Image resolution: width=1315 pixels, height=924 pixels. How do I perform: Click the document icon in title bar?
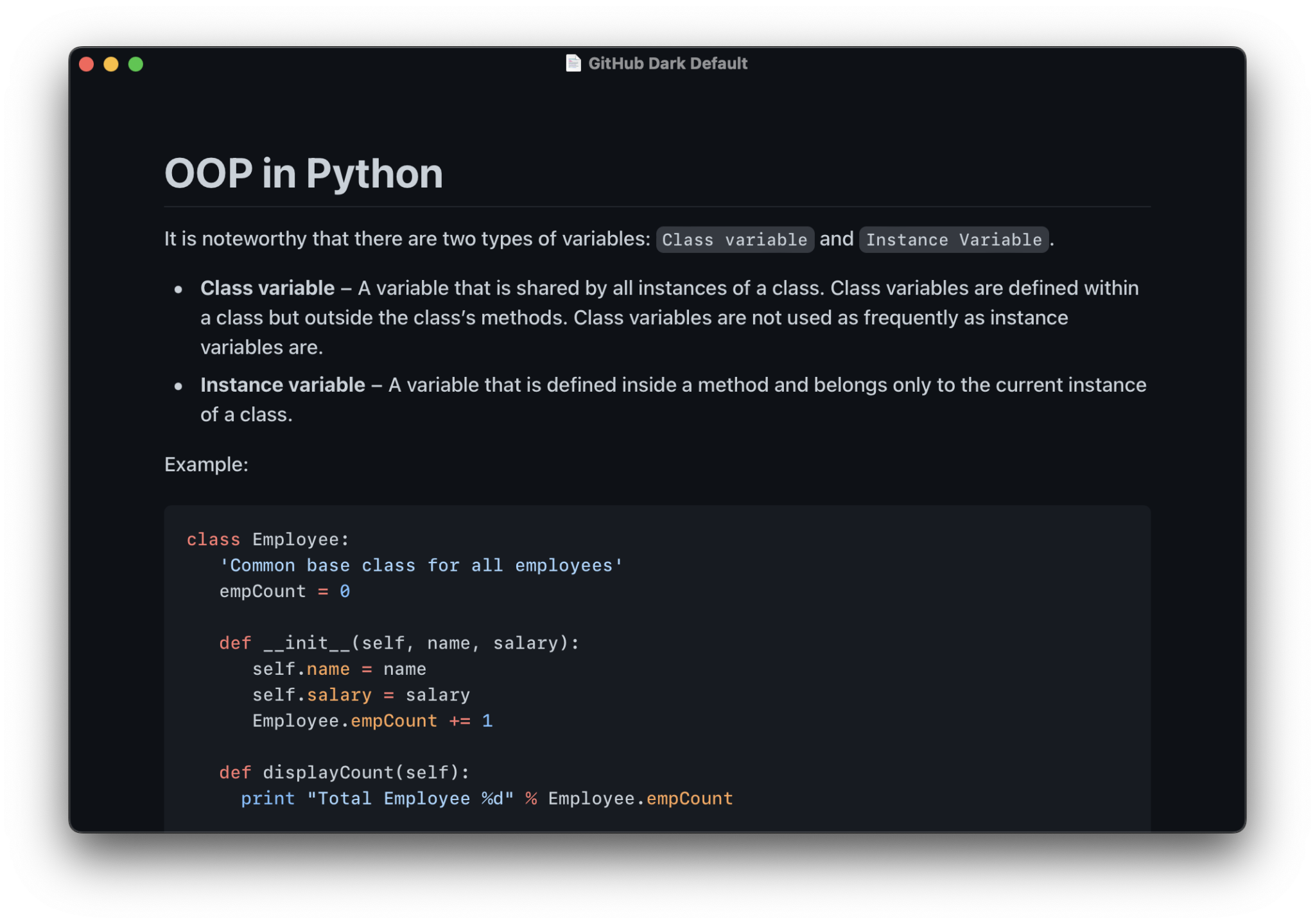pyautogui.click(x=573, y=63)
